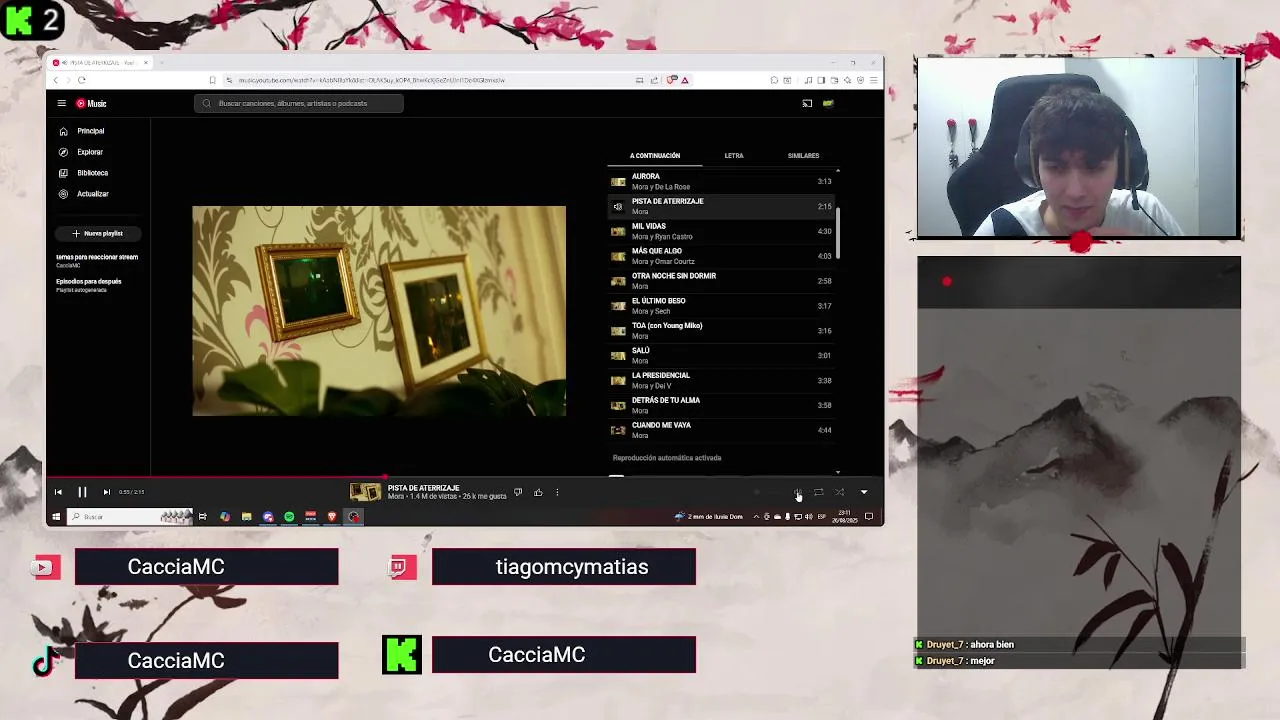The width and height of the screenshot is (1280, 720).
Task: Click 'Mora y Sech' artist text
Action: tap(651, 311)
